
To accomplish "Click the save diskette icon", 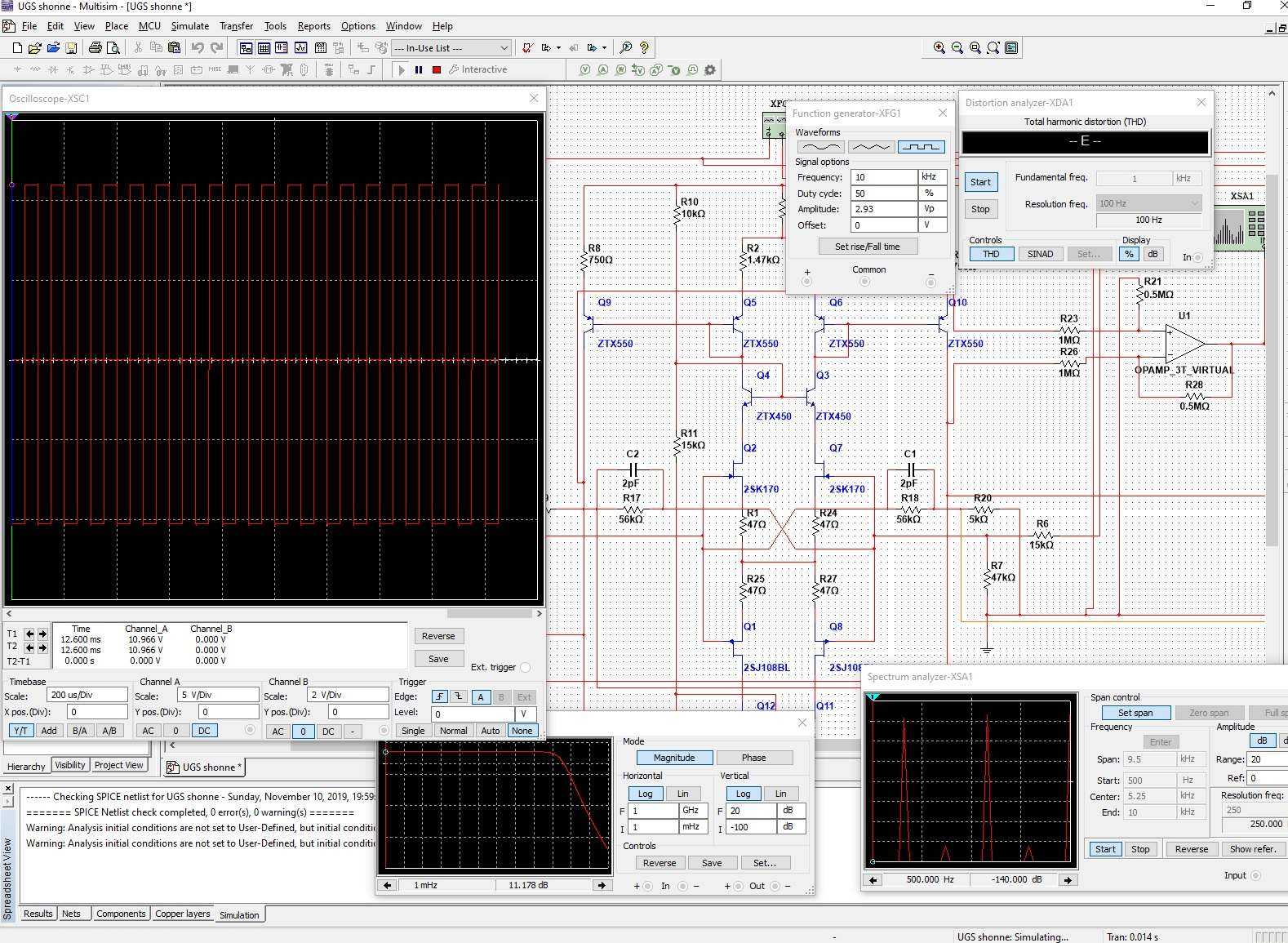I will [x=71, y=48].
